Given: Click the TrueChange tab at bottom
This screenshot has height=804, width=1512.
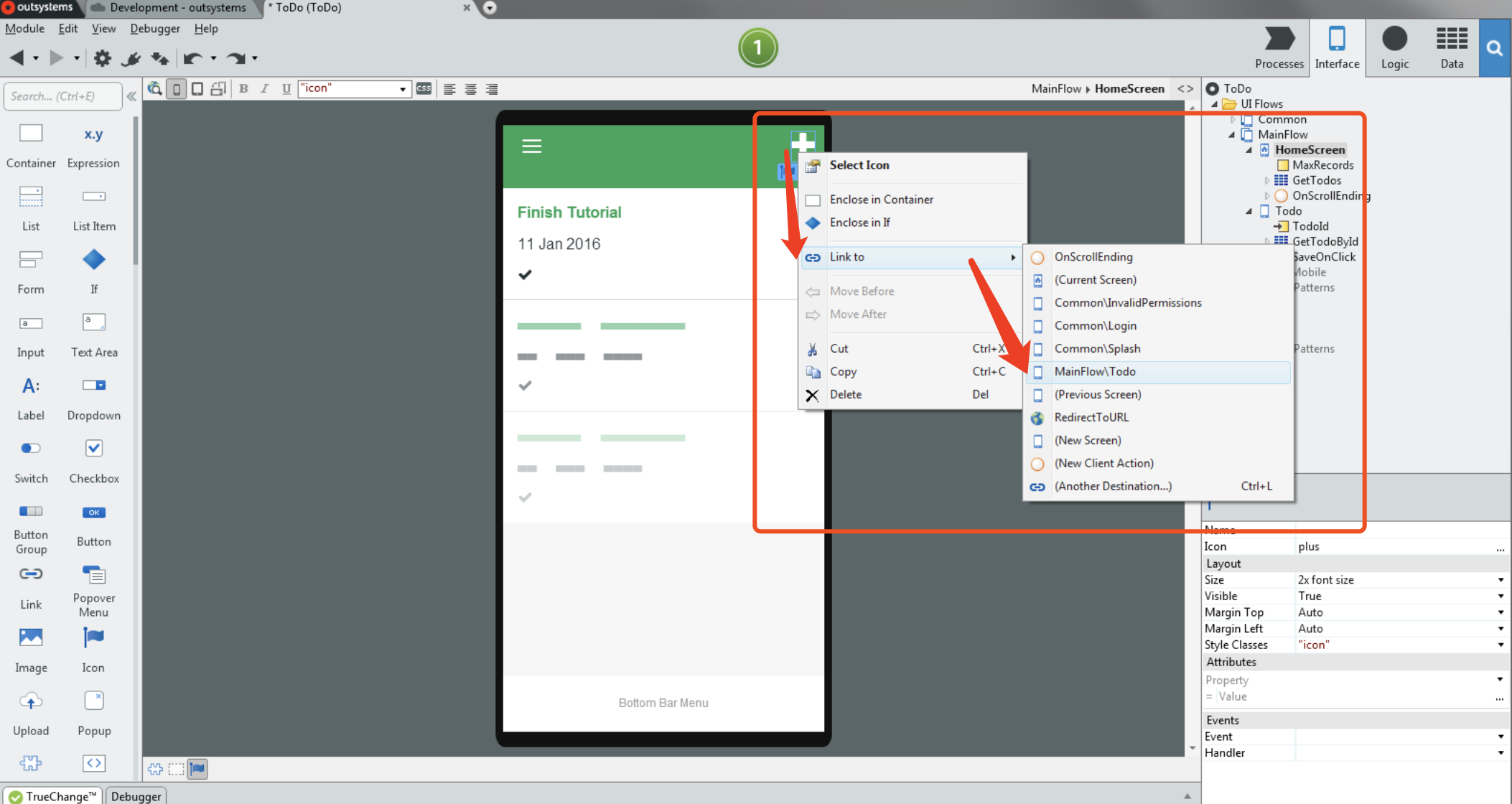Looking at the screenshot, I should point(53,796).
